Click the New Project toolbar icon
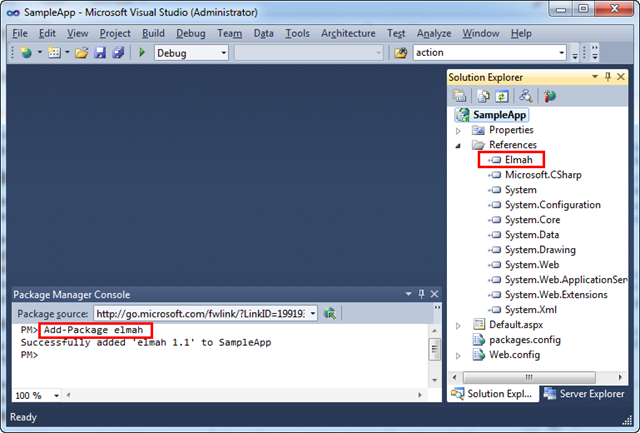The height and width of the screenshot is (433, 640). pyautogui.click(x=26, y=53)
